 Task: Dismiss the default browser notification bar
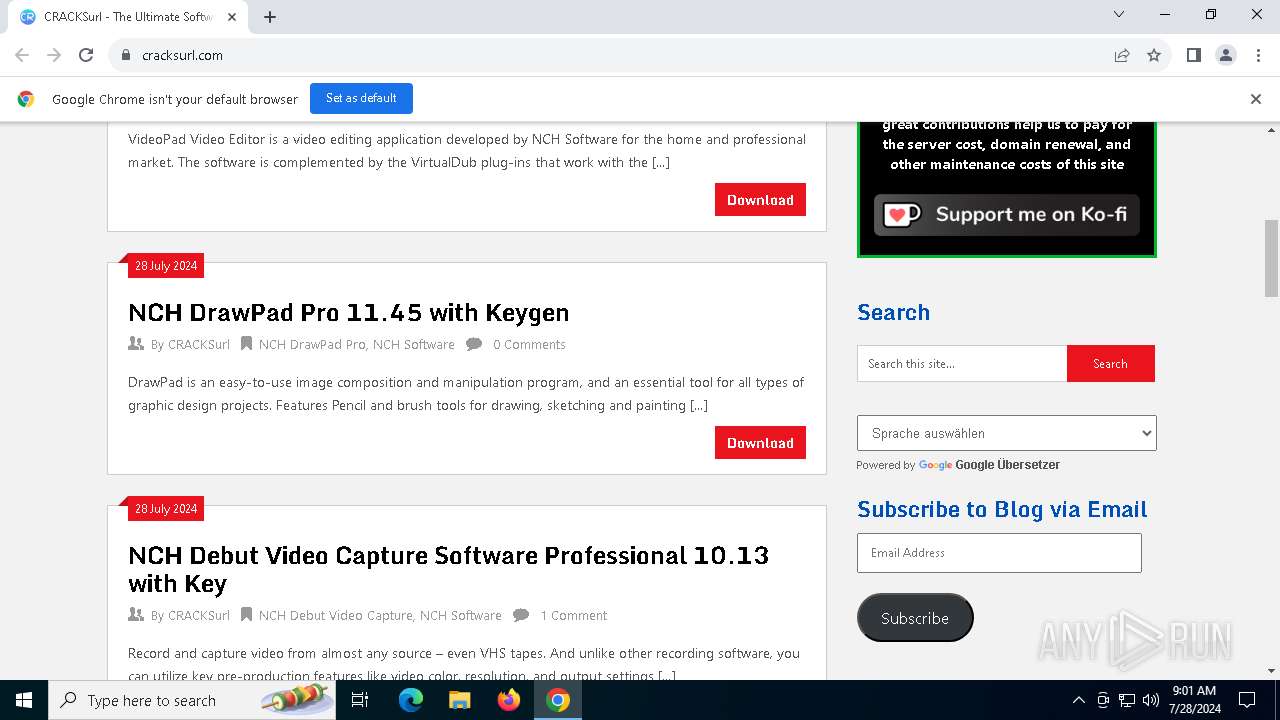coord(1256,98)
